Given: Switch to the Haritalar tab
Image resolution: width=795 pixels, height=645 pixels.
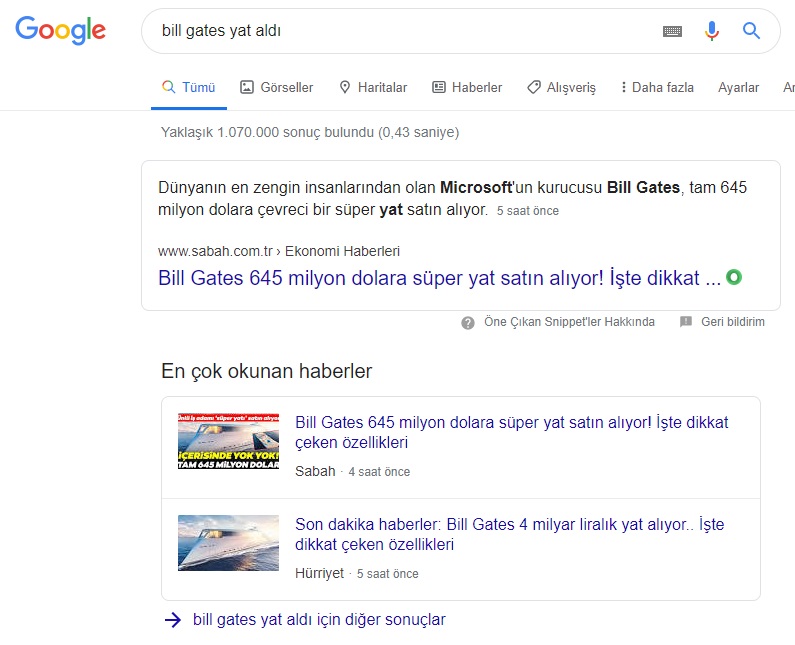Looking at the screenshot, I should [x=373, y=87].
